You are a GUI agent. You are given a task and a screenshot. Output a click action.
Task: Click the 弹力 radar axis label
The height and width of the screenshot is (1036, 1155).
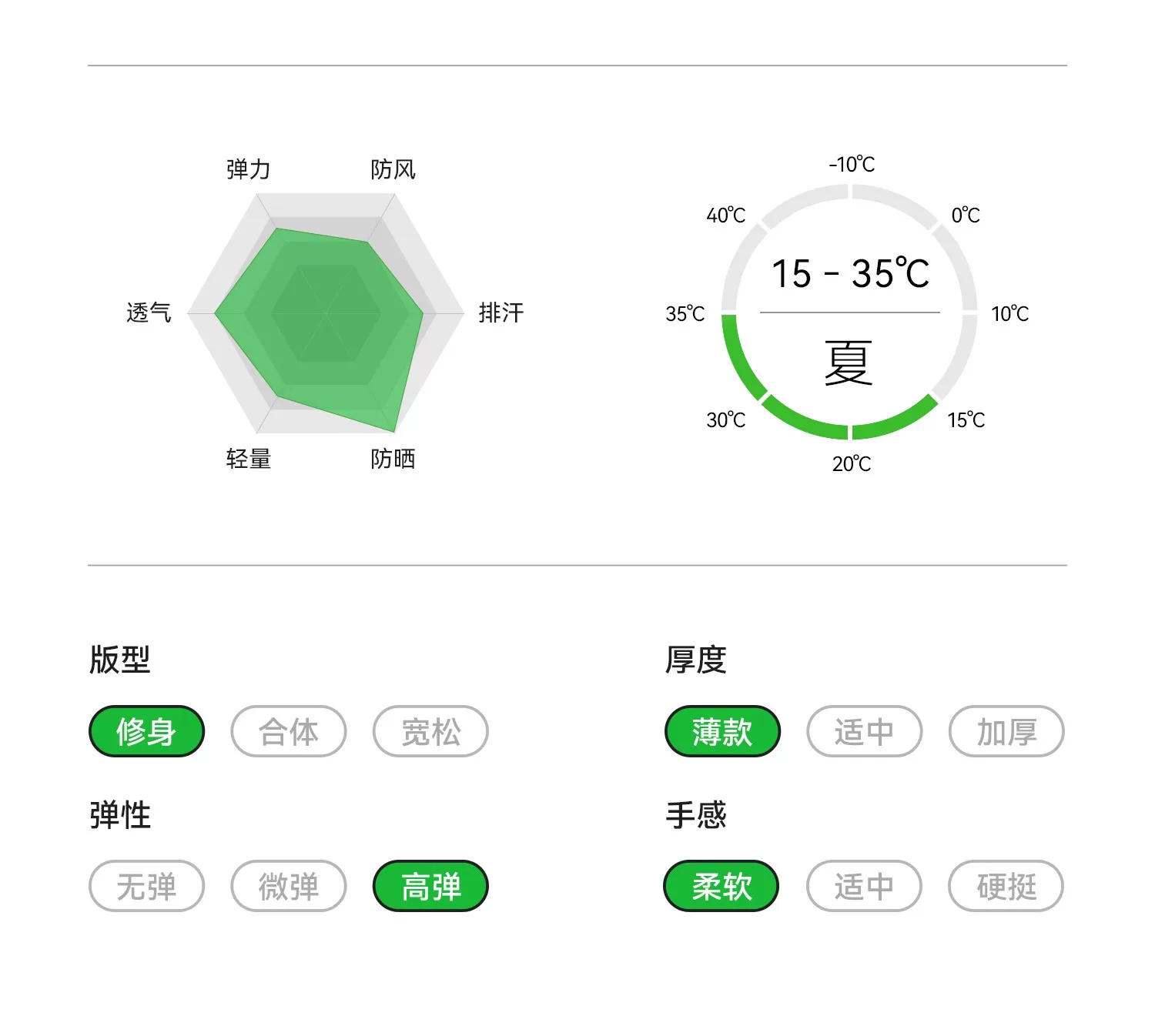pyautogui.click(x=248, y=169)
